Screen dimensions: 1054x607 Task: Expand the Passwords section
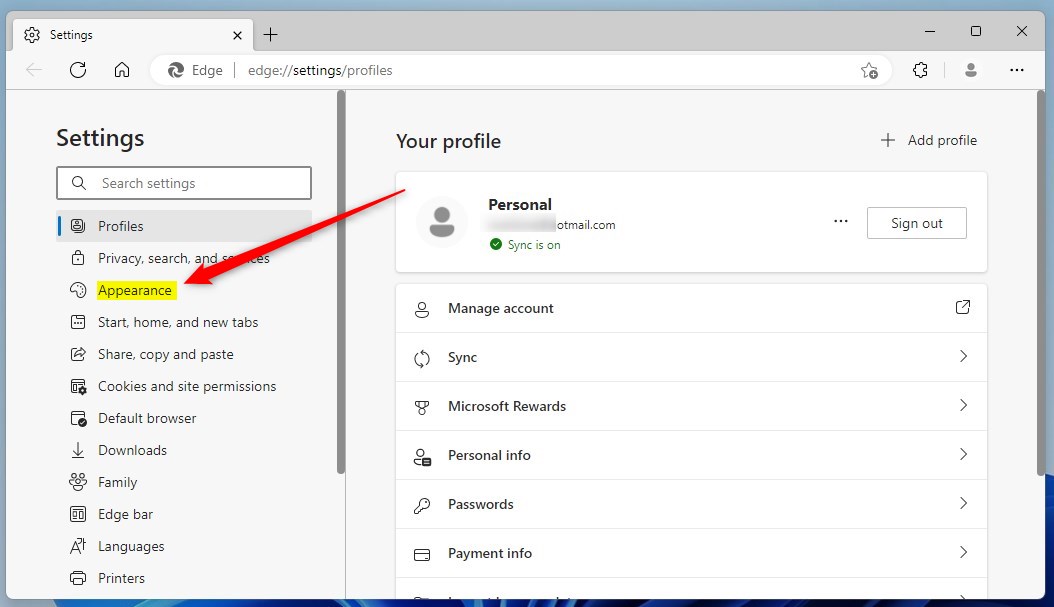click(963, 504)
